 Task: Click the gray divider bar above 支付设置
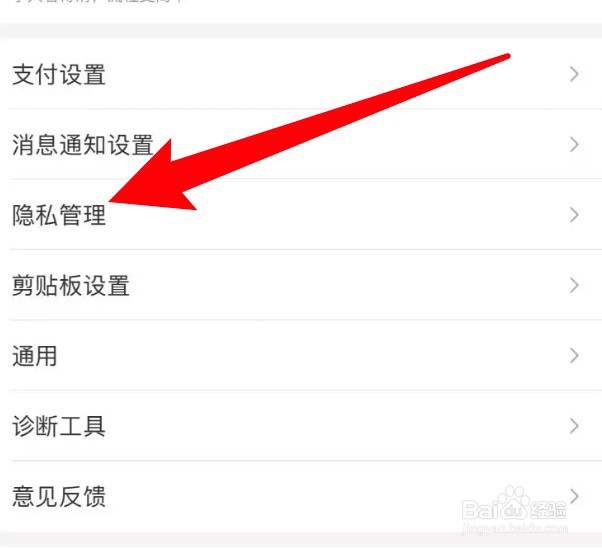301,31
